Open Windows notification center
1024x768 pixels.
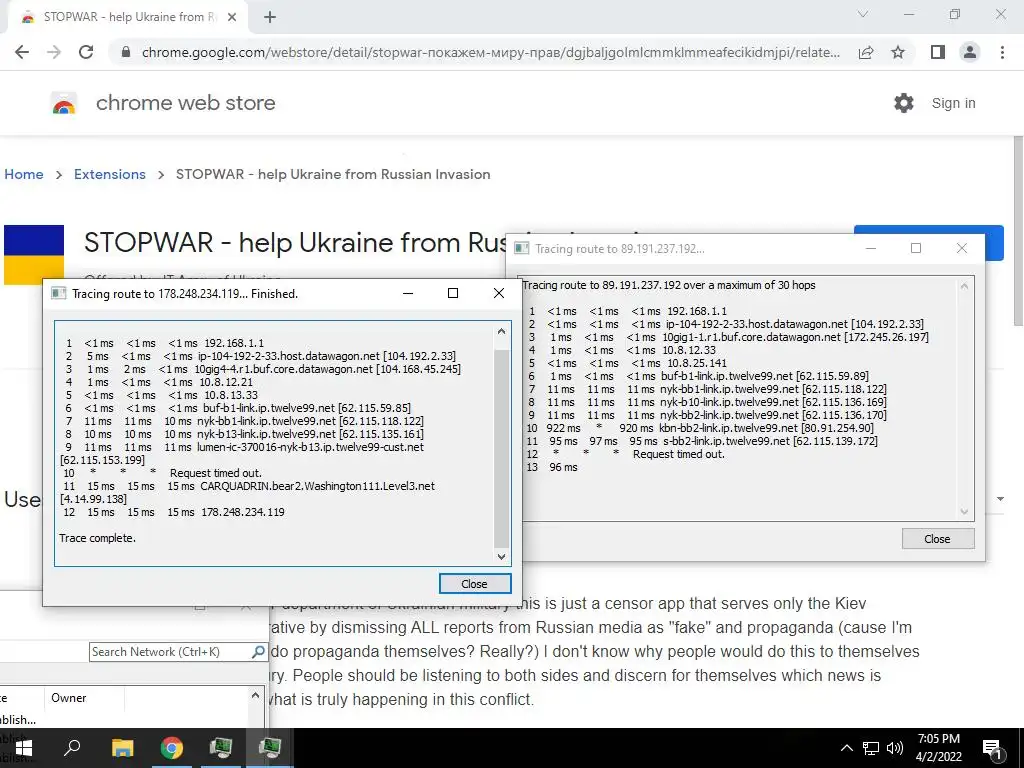click(x=993, y=749)
